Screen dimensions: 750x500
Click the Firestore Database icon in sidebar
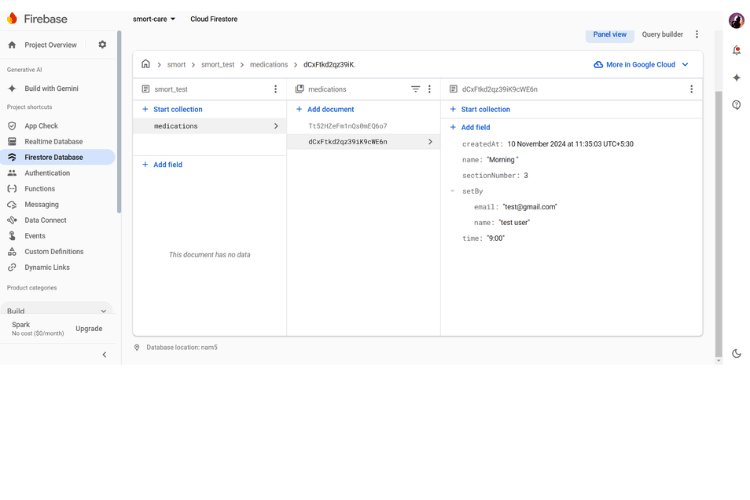12,157
